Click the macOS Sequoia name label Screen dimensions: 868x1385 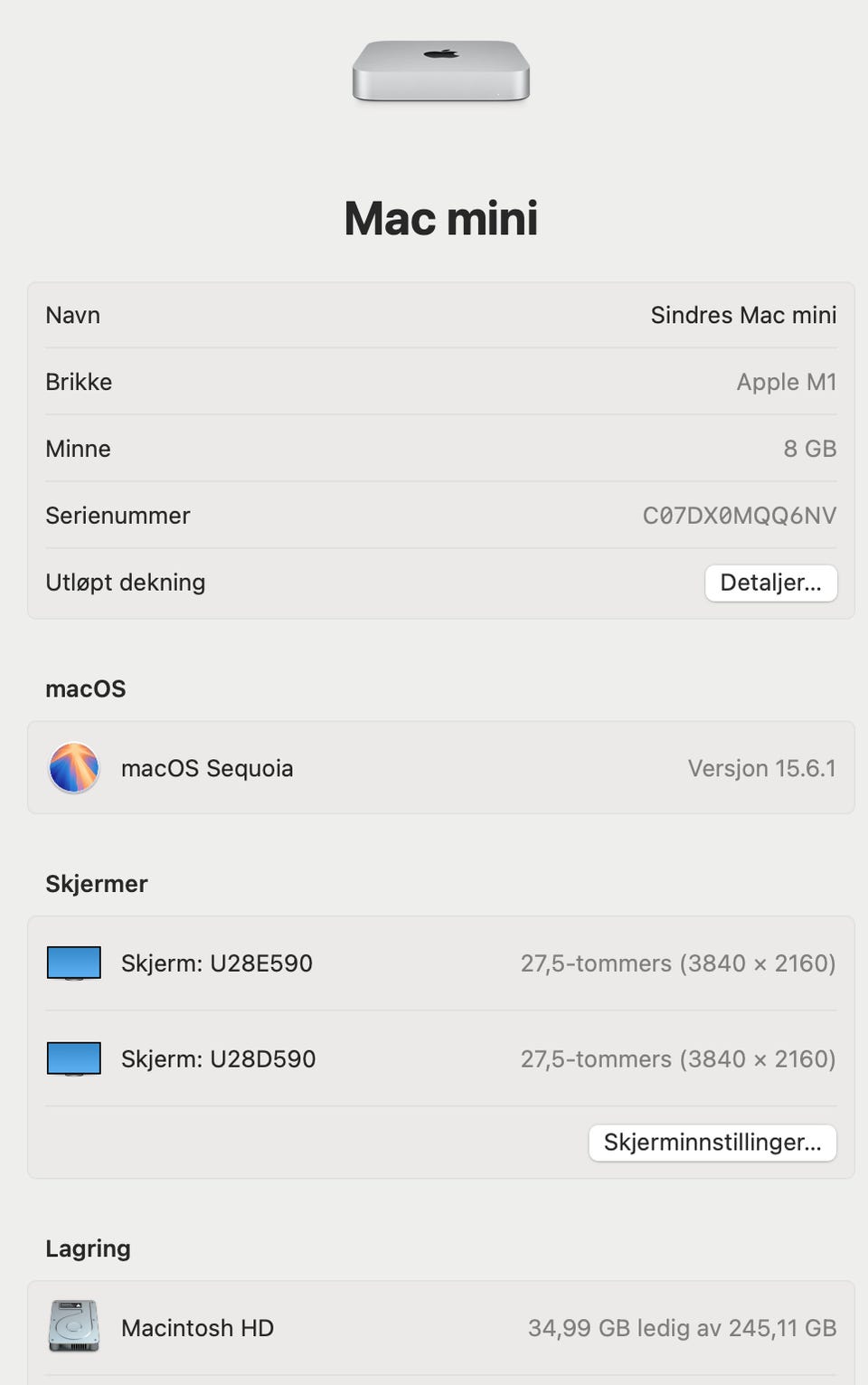tap(207, 768)
